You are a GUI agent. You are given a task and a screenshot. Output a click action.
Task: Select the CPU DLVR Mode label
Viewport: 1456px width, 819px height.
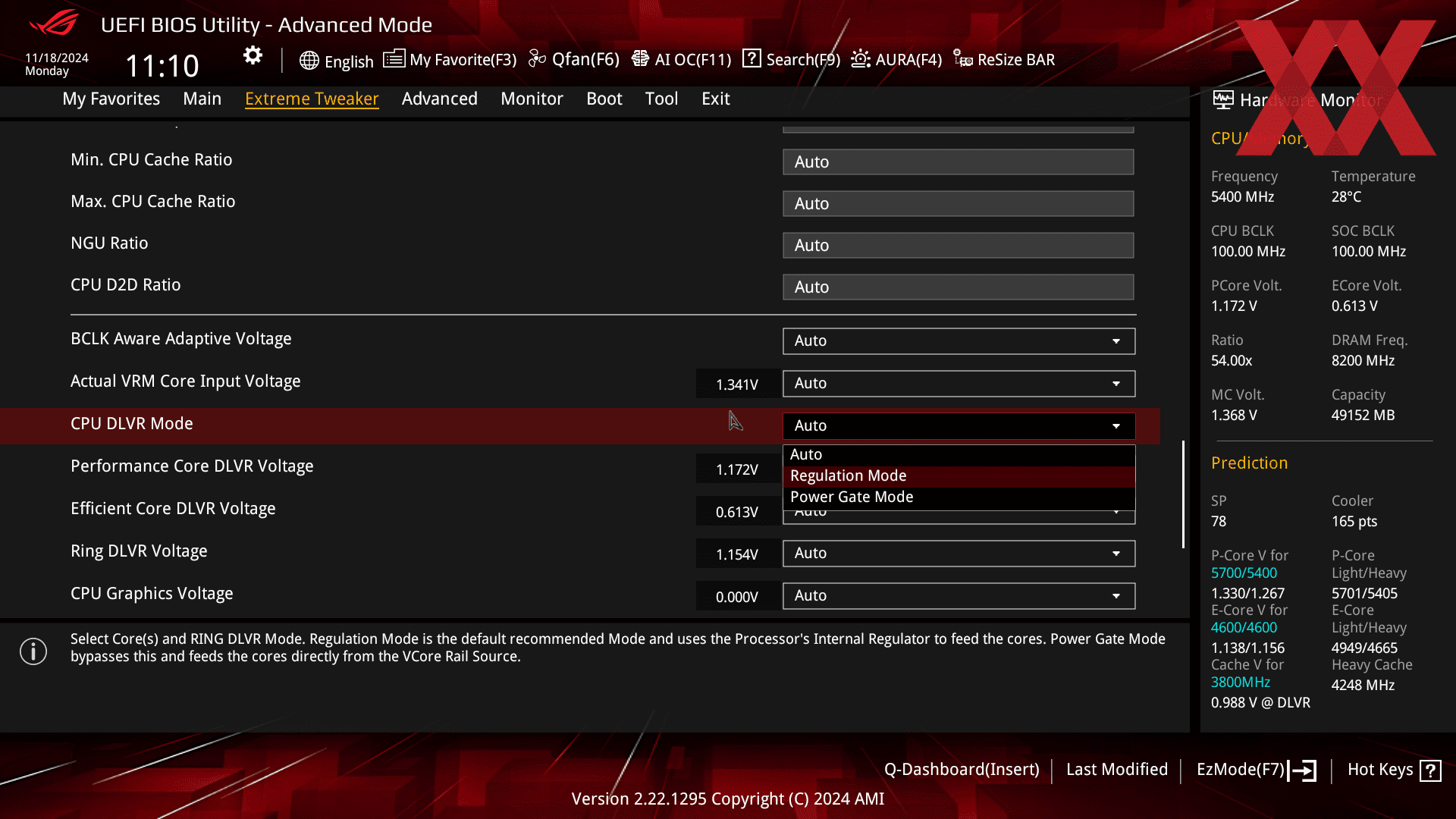click(132, 424)
